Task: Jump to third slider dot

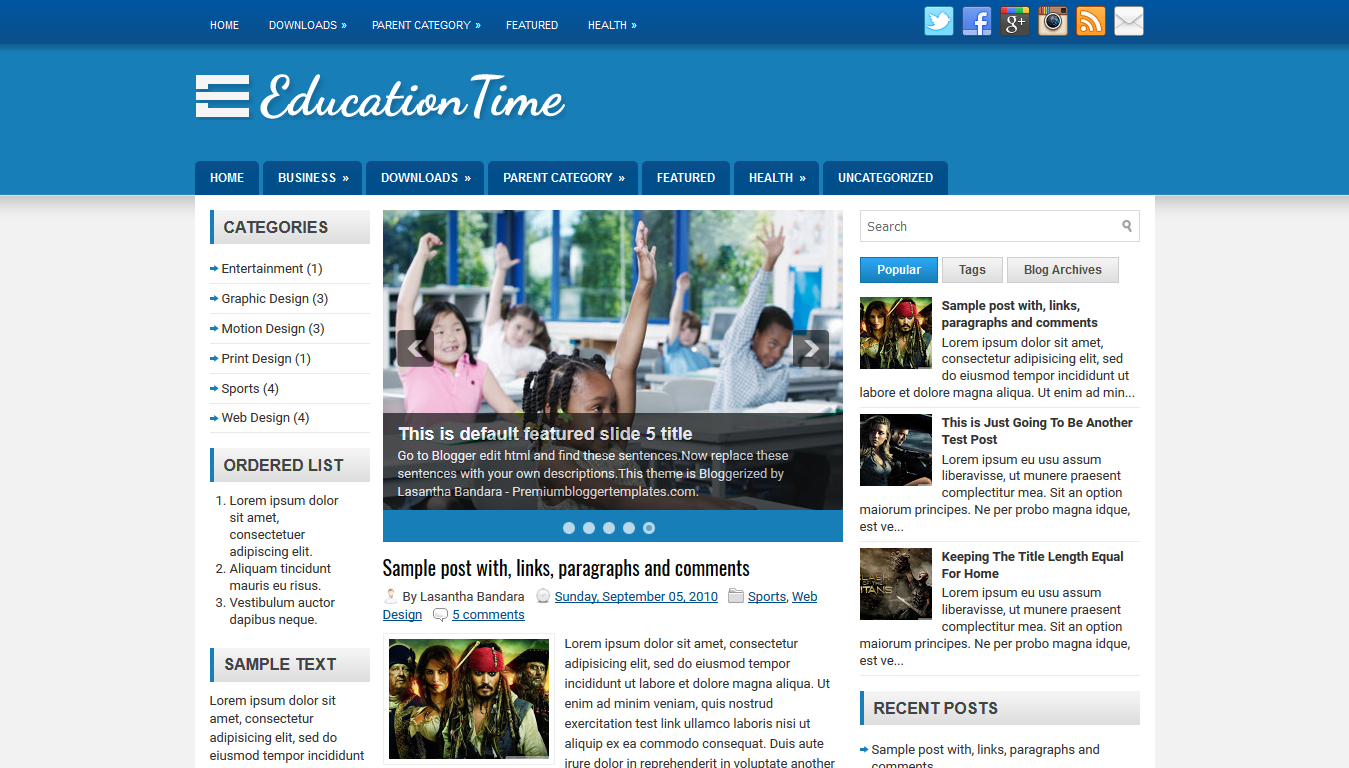Action: tap(609, 527)
